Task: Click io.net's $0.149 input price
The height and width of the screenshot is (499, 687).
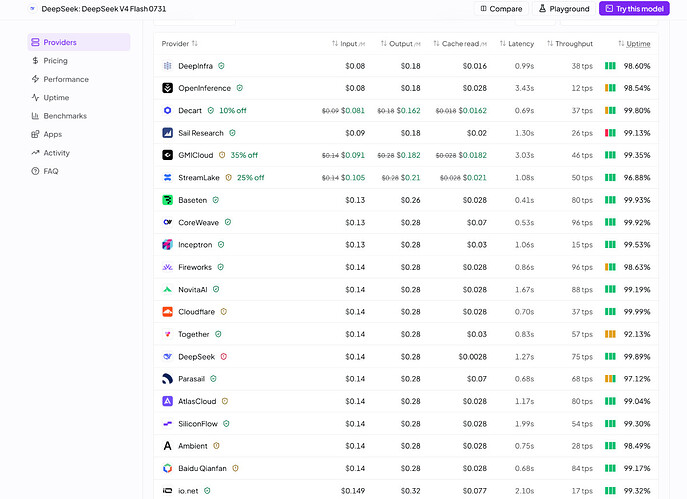Action: tap(353, 491)
